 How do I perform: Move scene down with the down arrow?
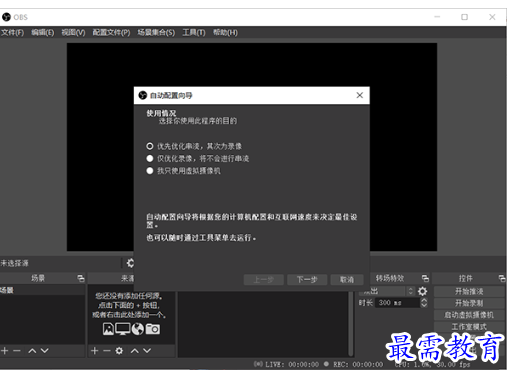45,351
